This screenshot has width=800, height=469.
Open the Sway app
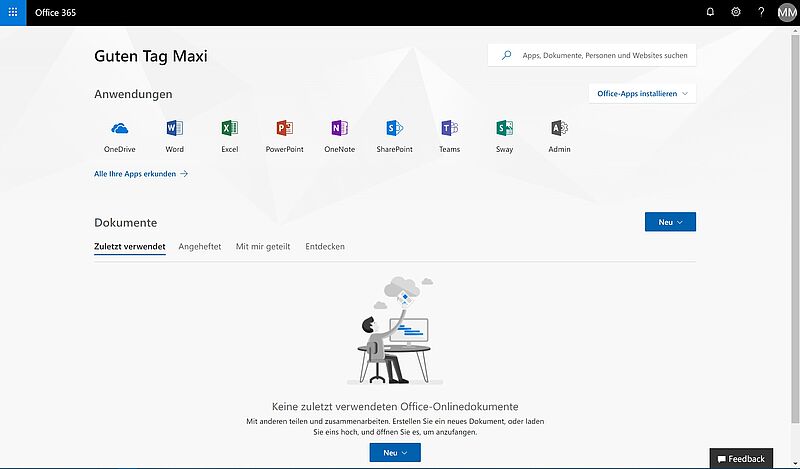point(504,136)
